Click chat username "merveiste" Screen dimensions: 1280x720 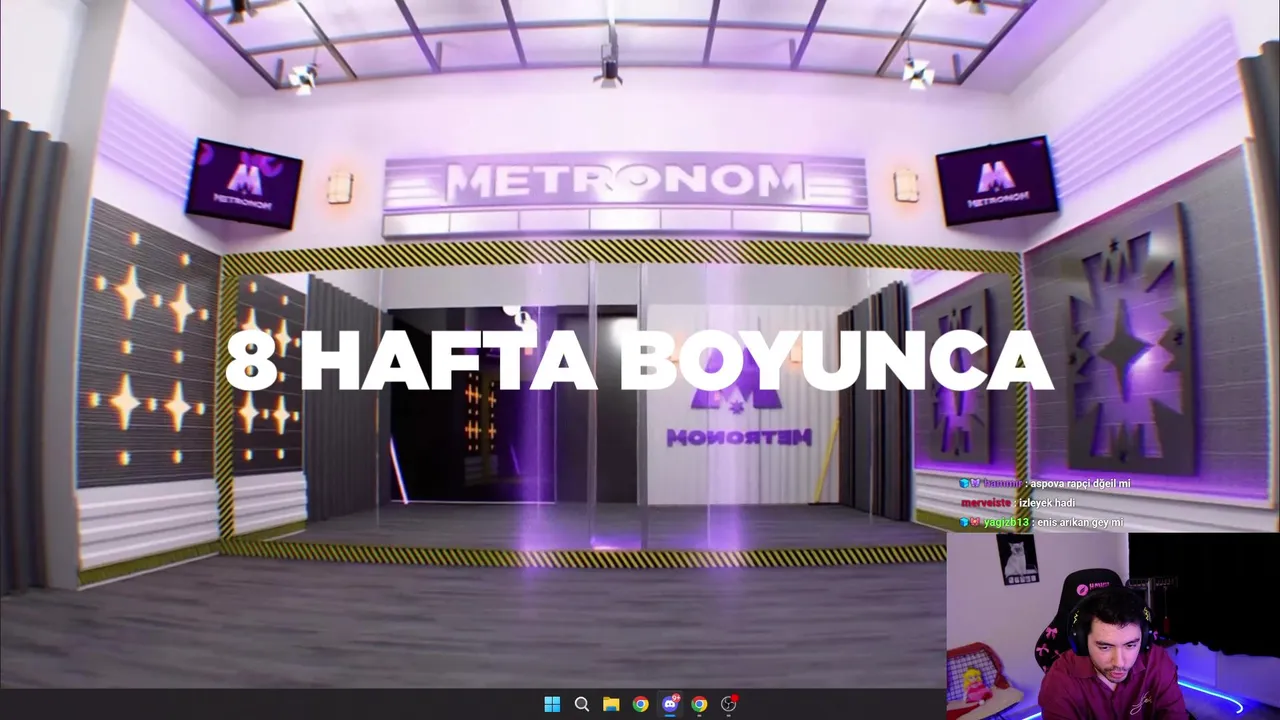point(984,503)
